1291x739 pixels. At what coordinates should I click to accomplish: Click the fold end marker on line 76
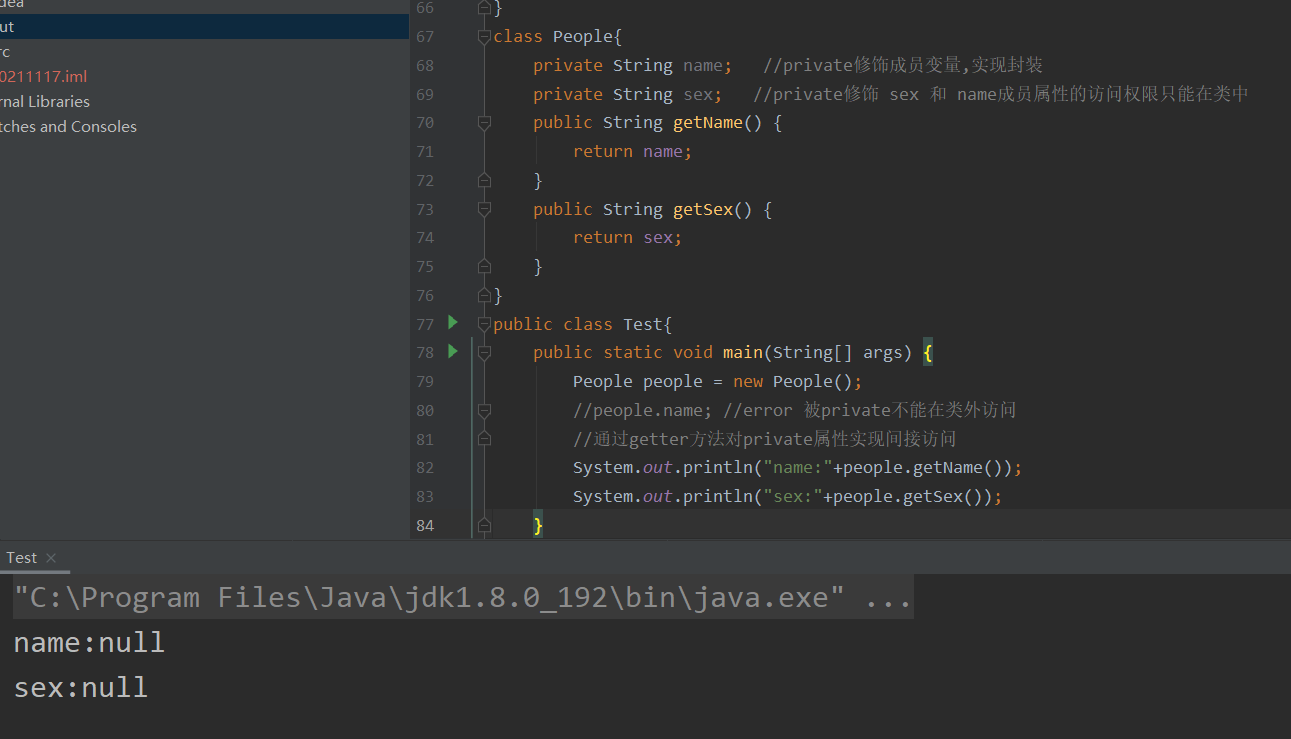click(485, 295)
